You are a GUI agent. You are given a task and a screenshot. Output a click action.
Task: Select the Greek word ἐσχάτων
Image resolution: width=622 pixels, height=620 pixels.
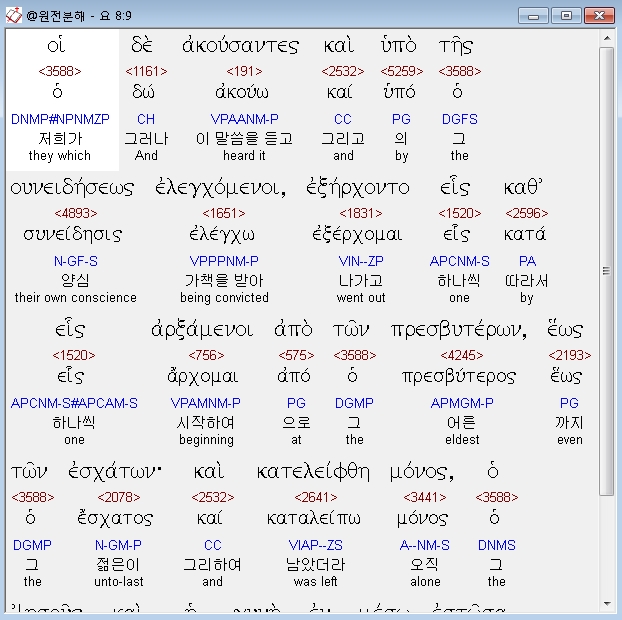(115, 472)
